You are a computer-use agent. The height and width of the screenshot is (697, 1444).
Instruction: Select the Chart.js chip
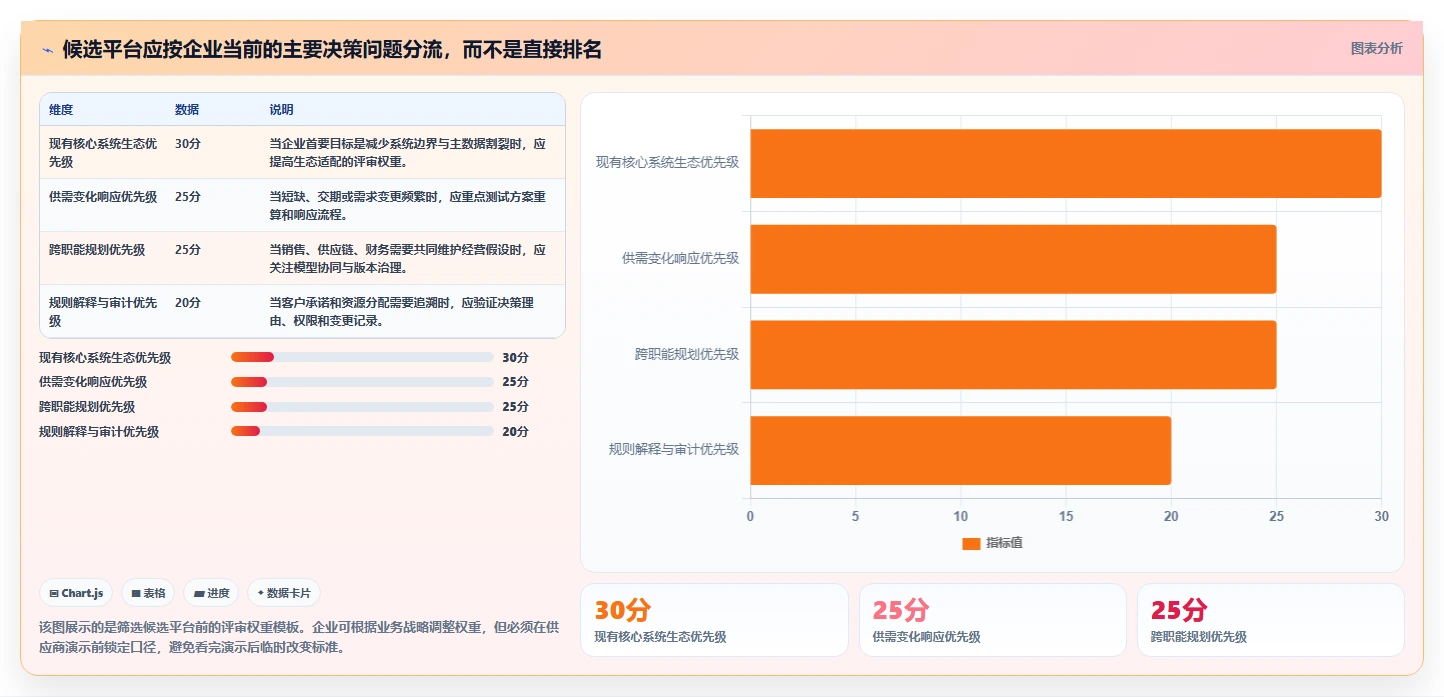pos(77,593)
